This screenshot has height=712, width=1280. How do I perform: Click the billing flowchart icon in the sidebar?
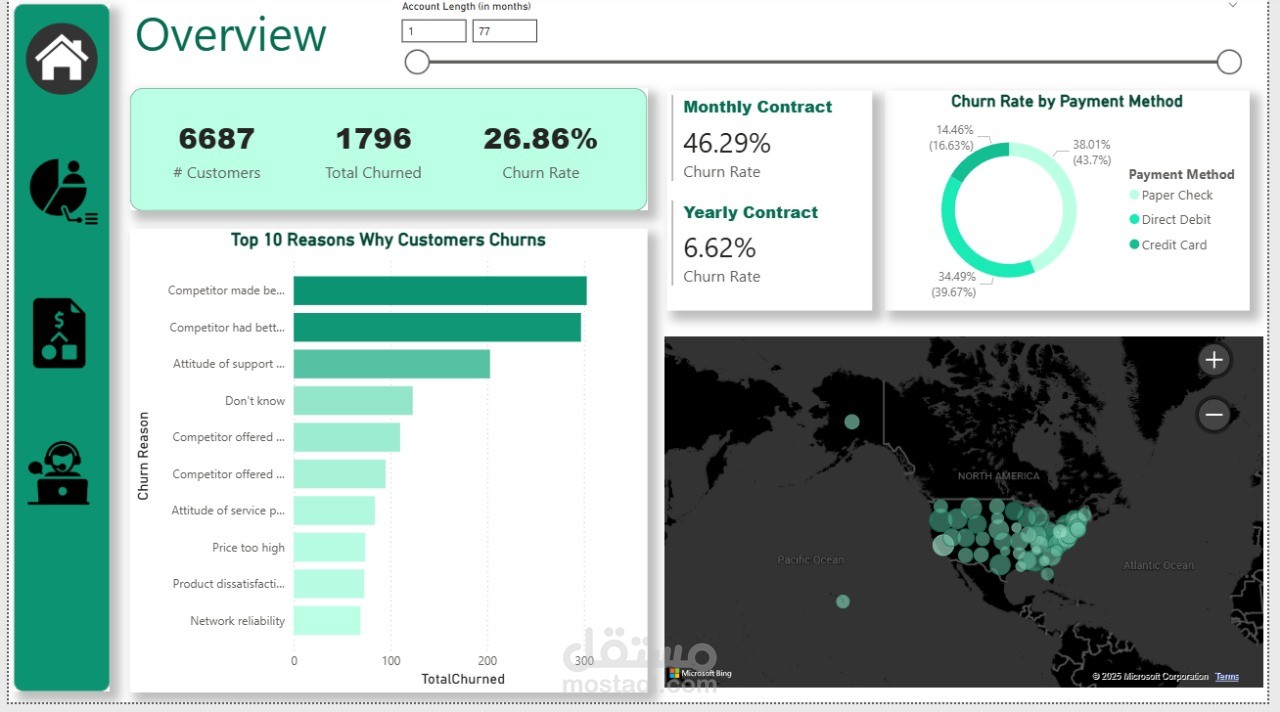click(61, 330)
